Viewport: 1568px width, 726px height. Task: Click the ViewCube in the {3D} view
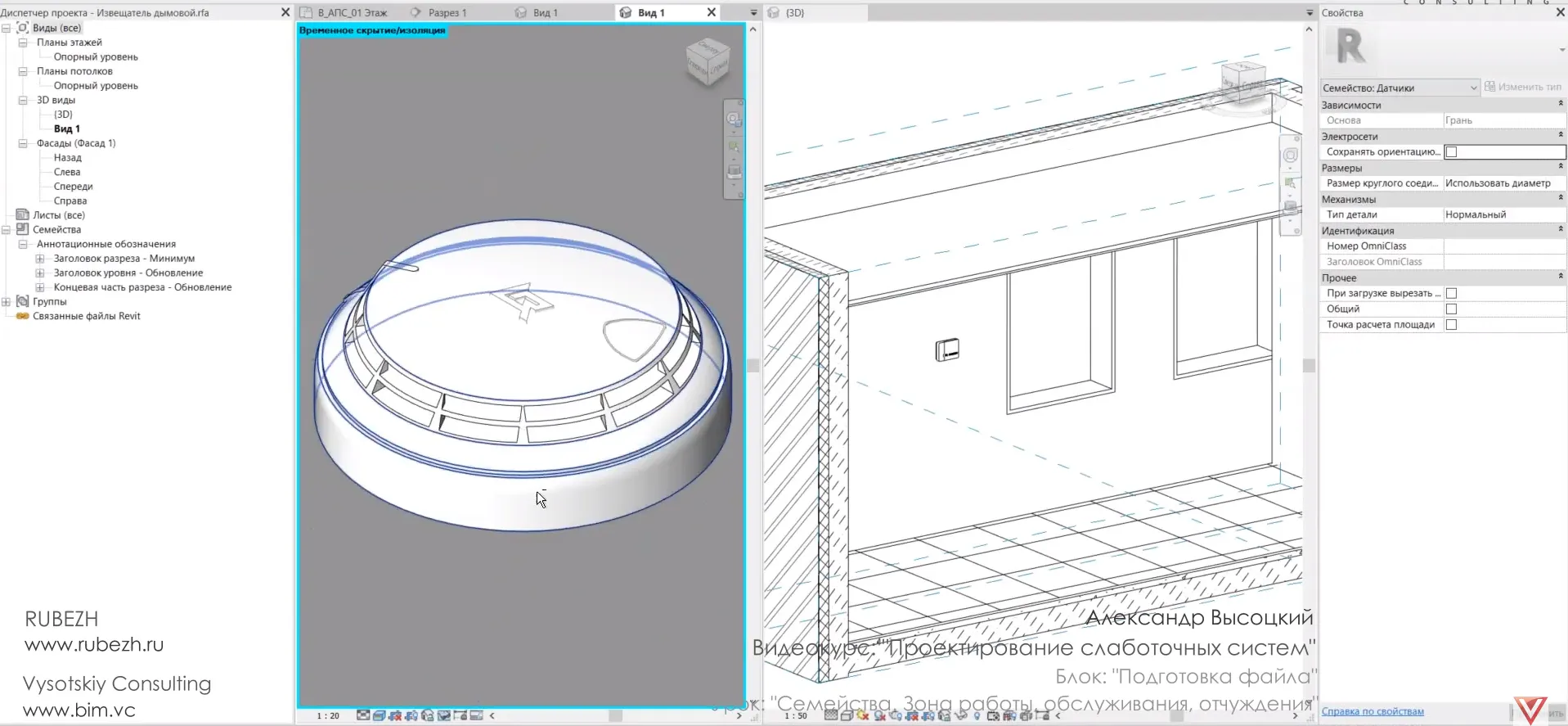click(x=1243, y=83)
